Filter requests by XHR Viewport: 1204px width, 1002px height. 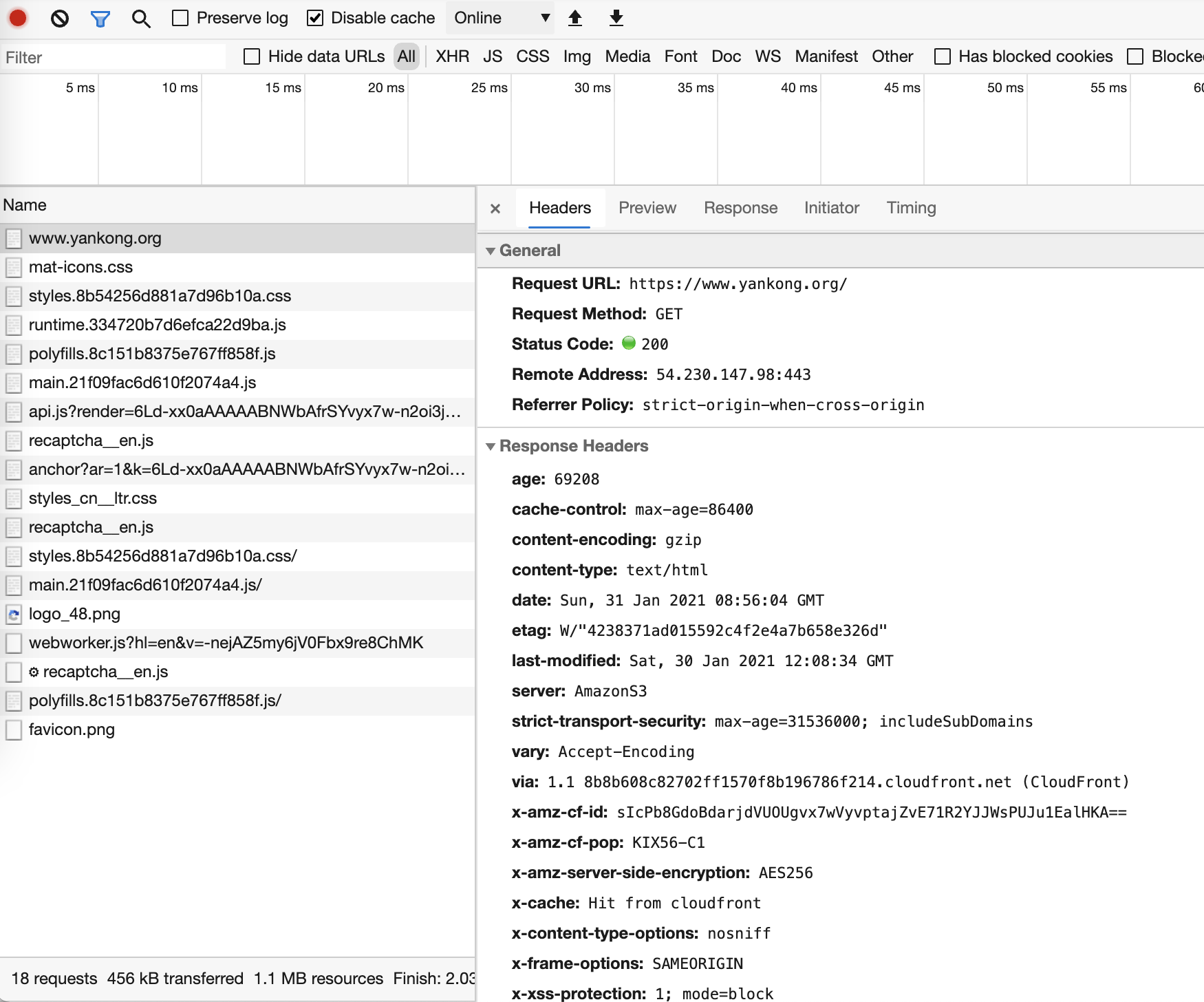coord(452,56)
